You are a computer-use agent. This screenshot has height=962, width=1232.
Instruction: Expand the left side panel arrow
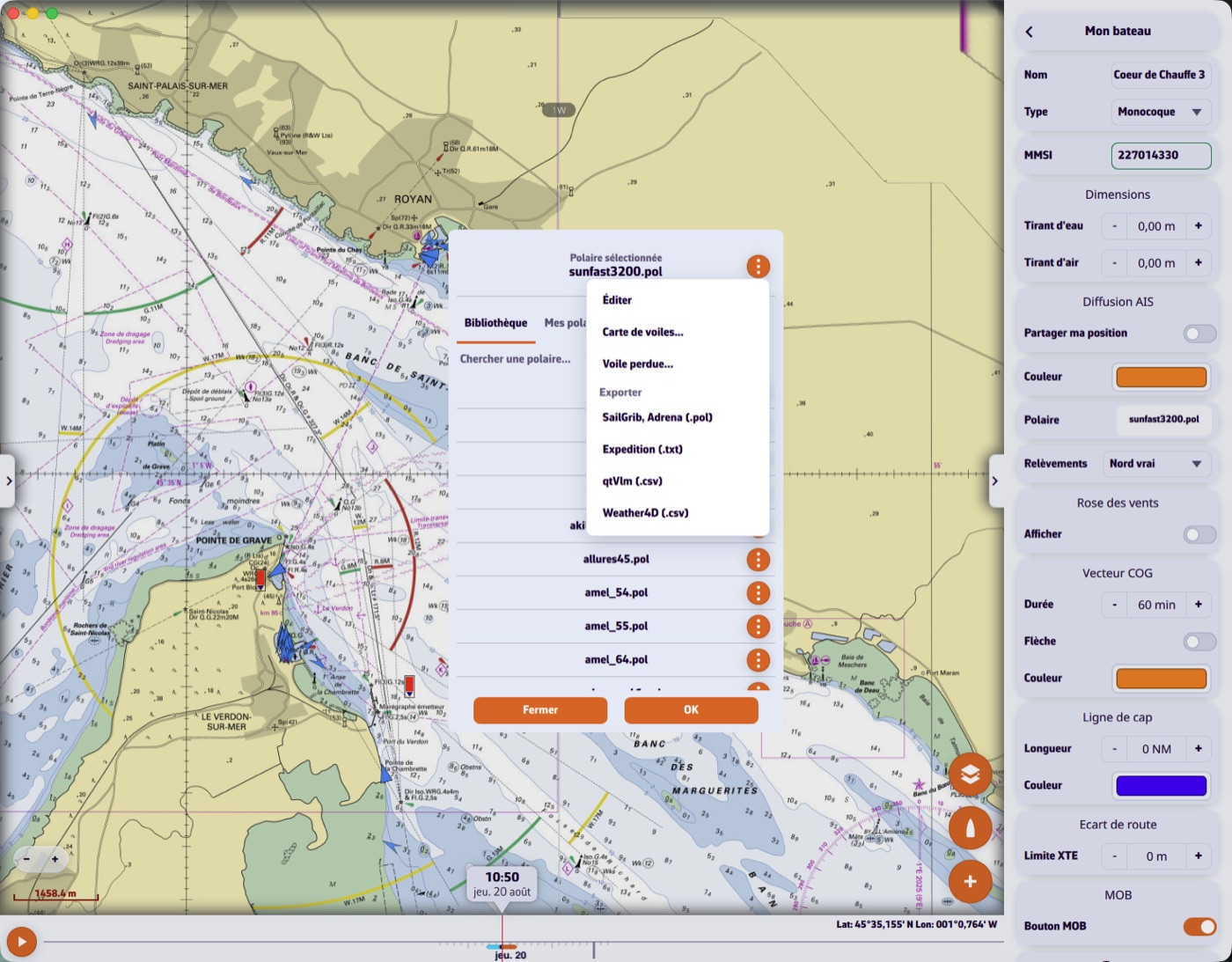point(8,481)
